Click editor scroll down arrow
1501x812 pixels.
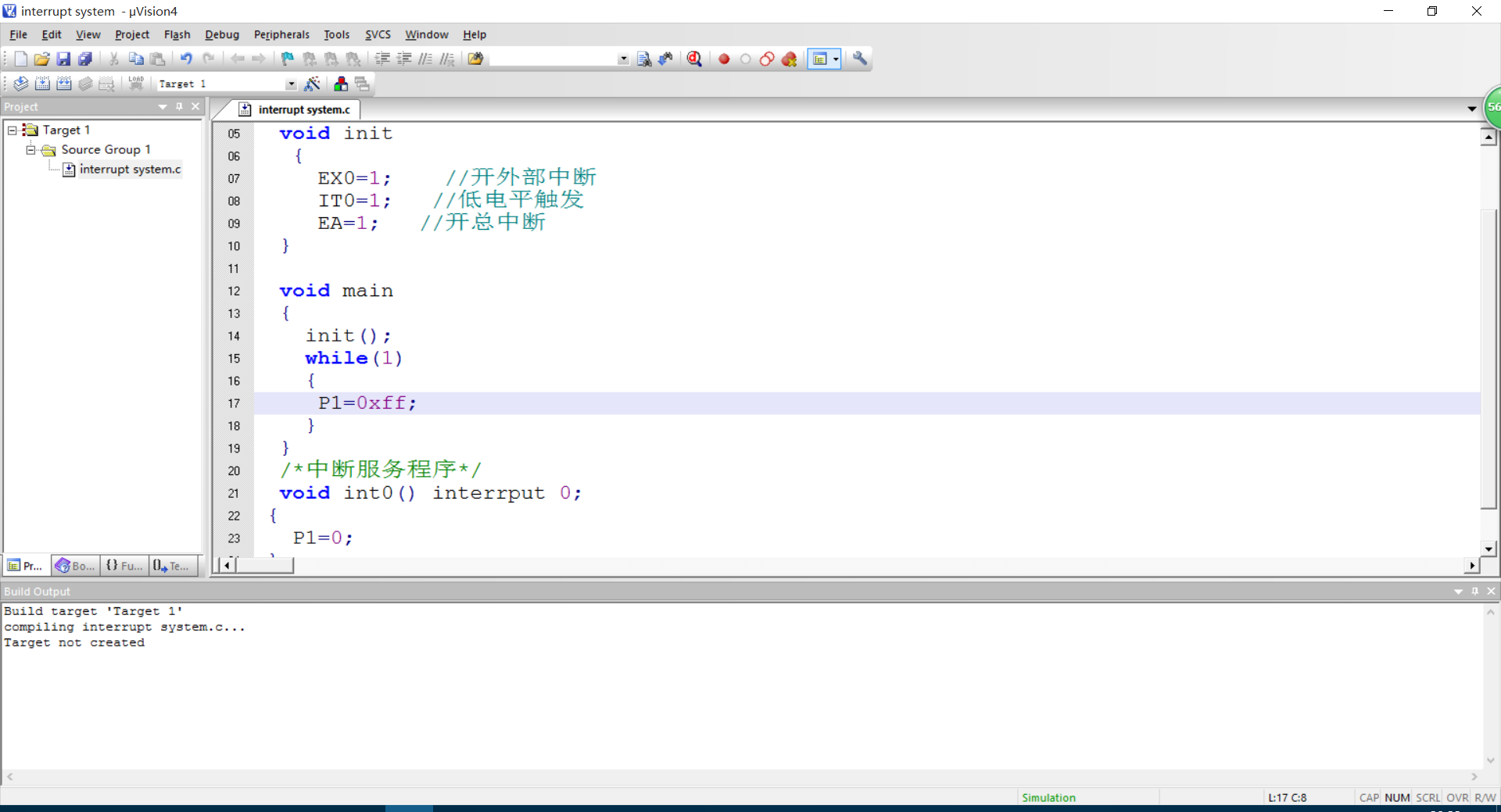click(1488, 549)
